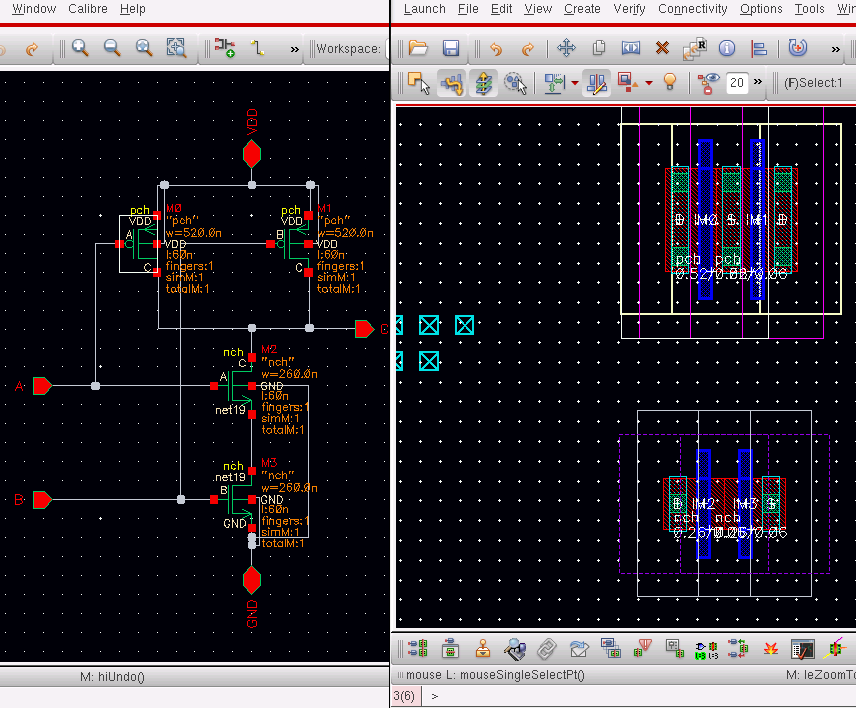Open the Edit menu in layout window
Viewport: 856px width, 708px height.
[501, 9]
